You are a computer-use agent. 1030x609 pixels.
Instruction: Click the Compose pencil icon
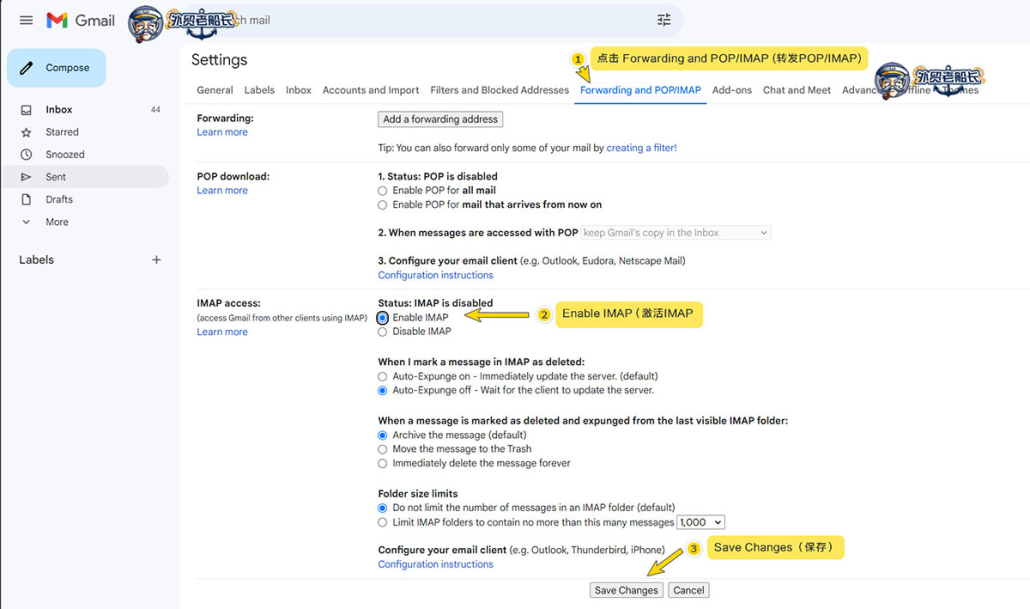[x=26, y=68]
